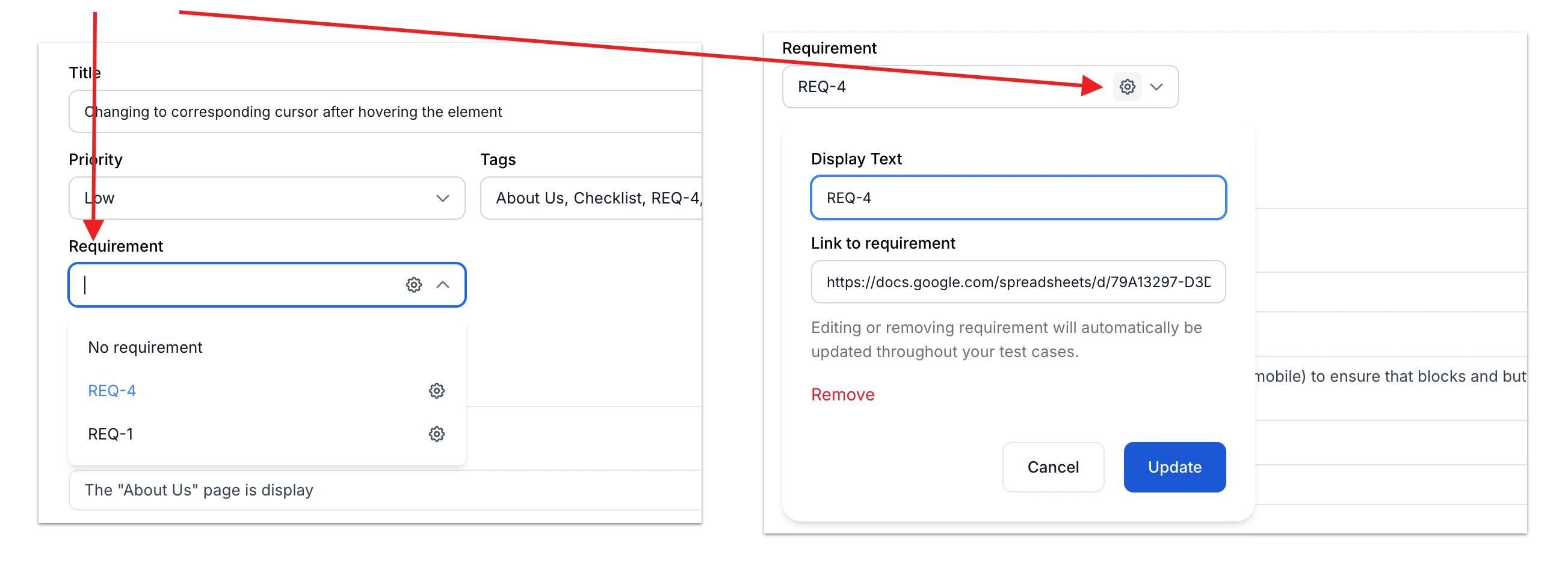
Task: Select the No requirement option
Action: pyautogui.click(x=144, y=347)
